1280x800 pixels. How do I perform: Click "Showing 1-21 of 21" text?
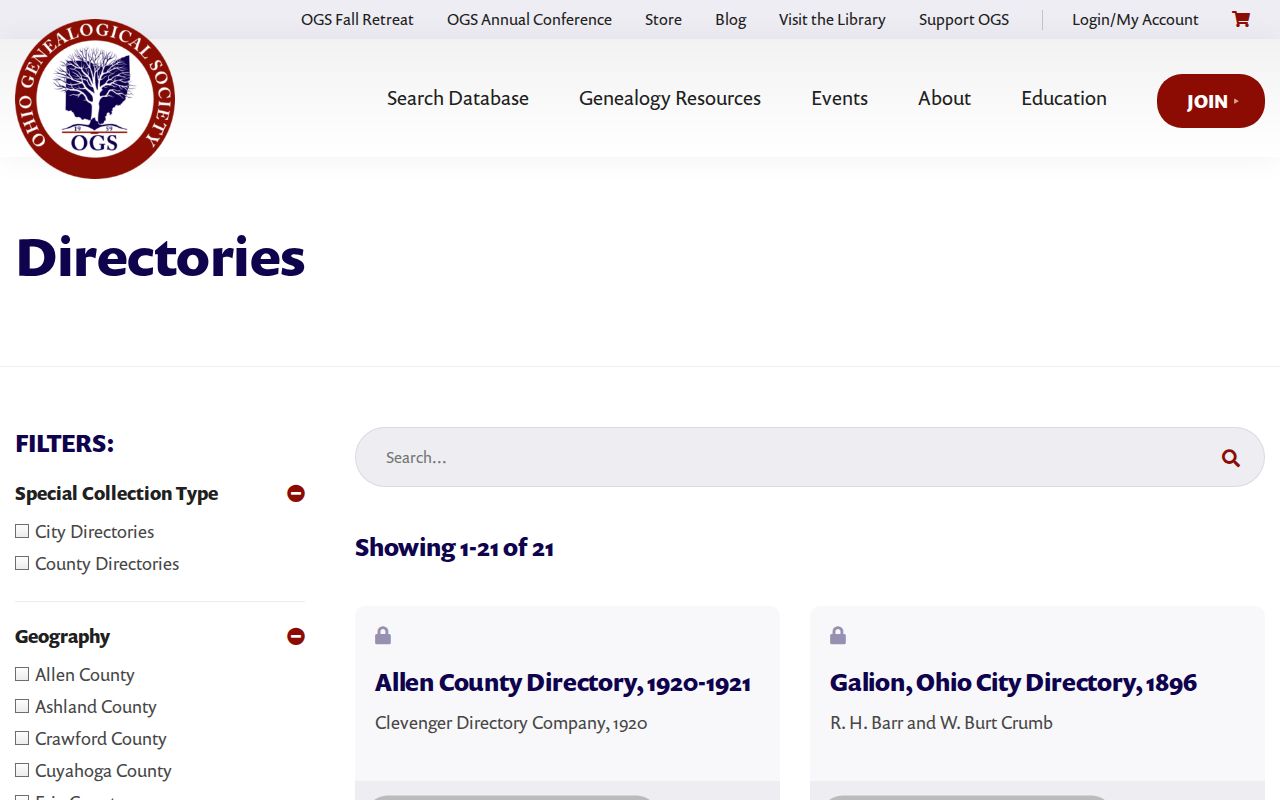pyautogui.click(x=454, y=547)
